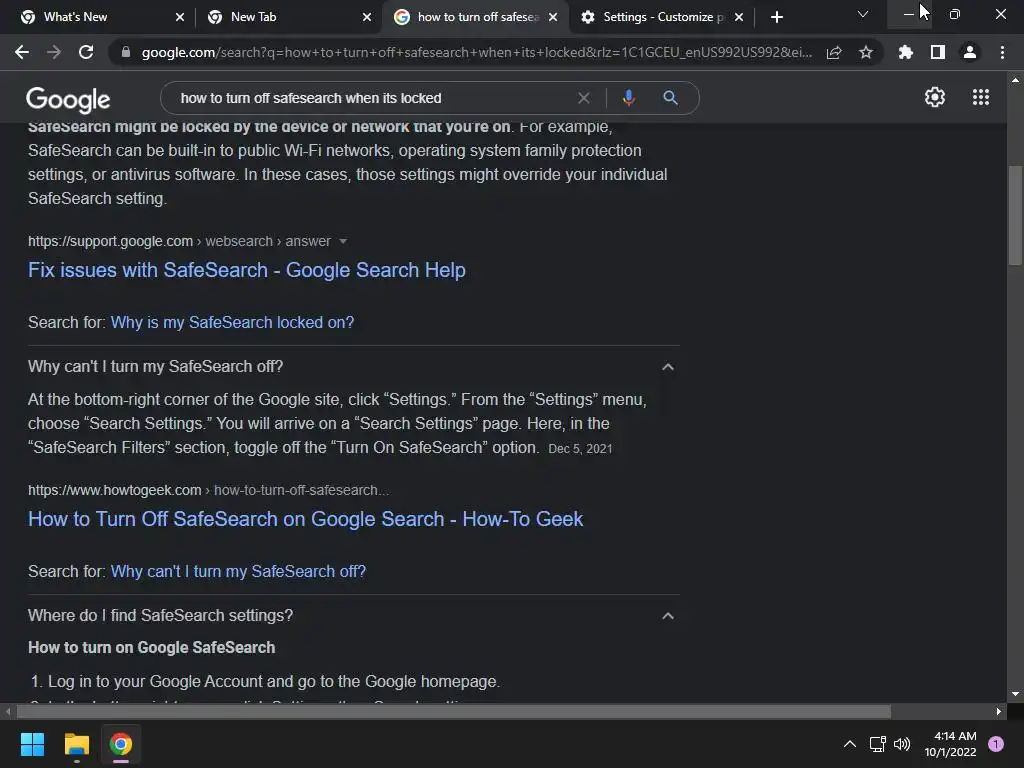Image resolution: width=1024 pixels, height=768 pixels.
Task: Click the Chrome taskbar icon
Action: (x=121, y=744)
